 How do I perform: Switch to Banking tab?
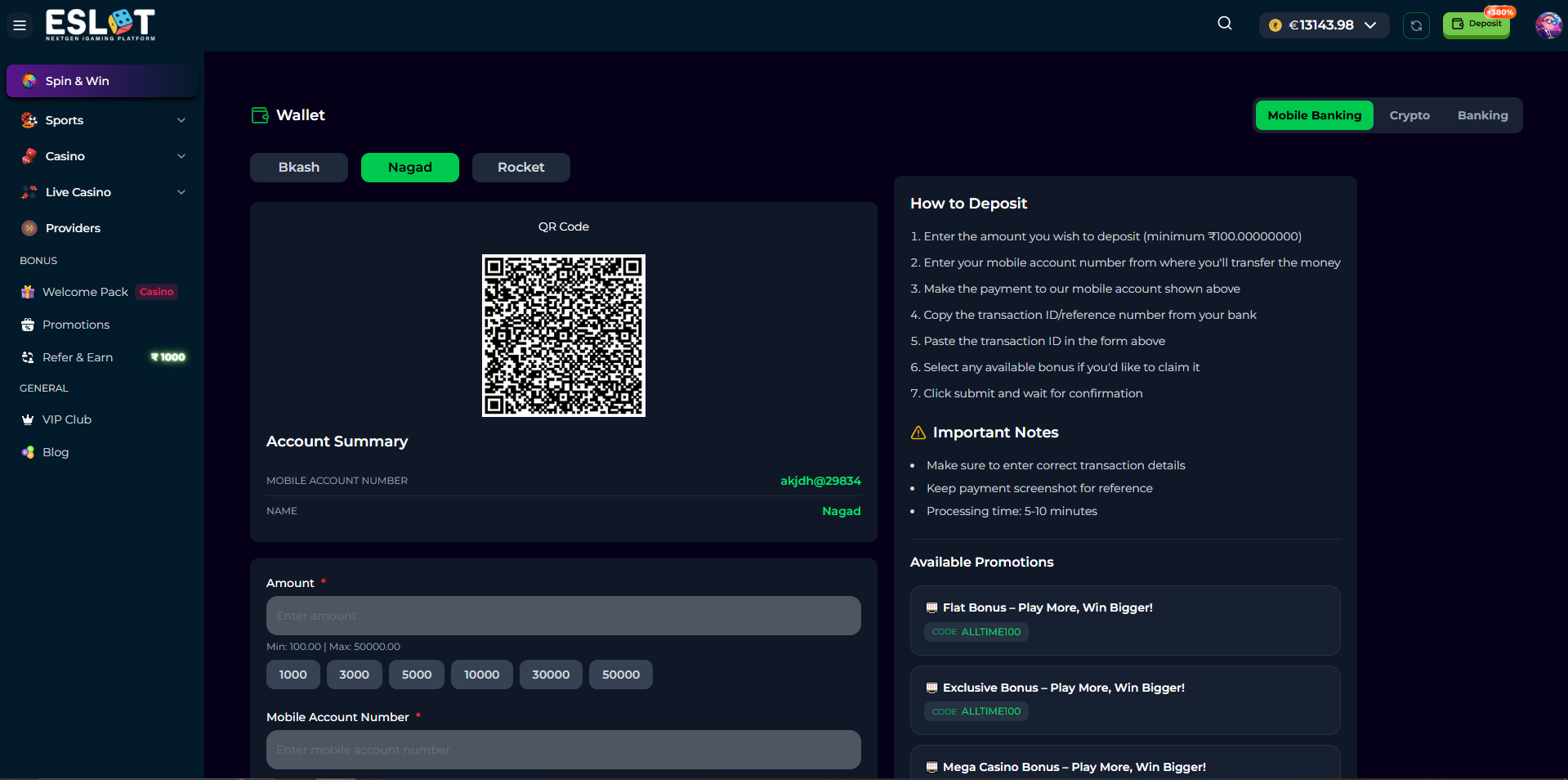click(1482, 115)
